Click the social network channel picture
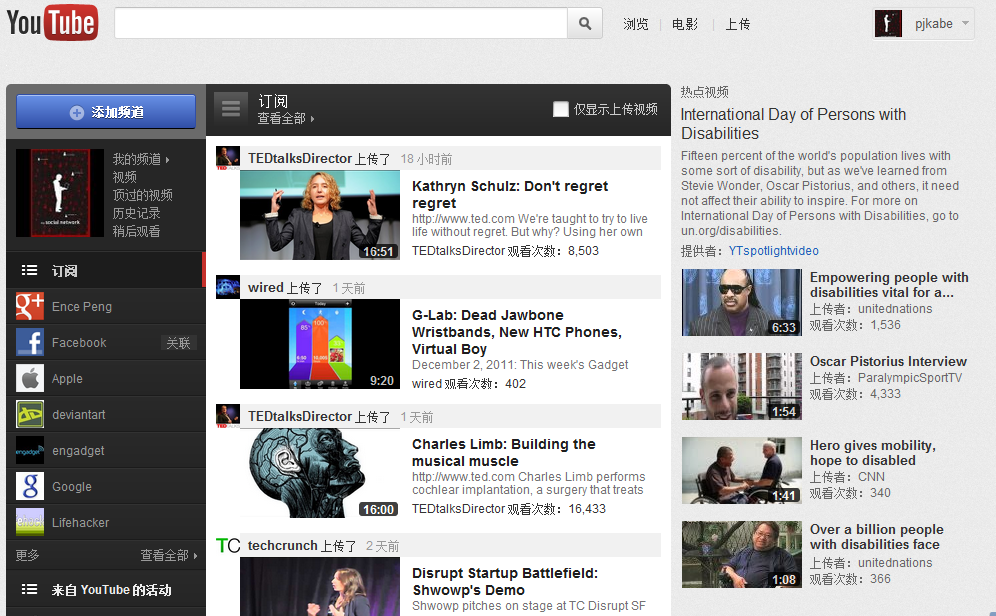996x616 pixels. point(60,193)
